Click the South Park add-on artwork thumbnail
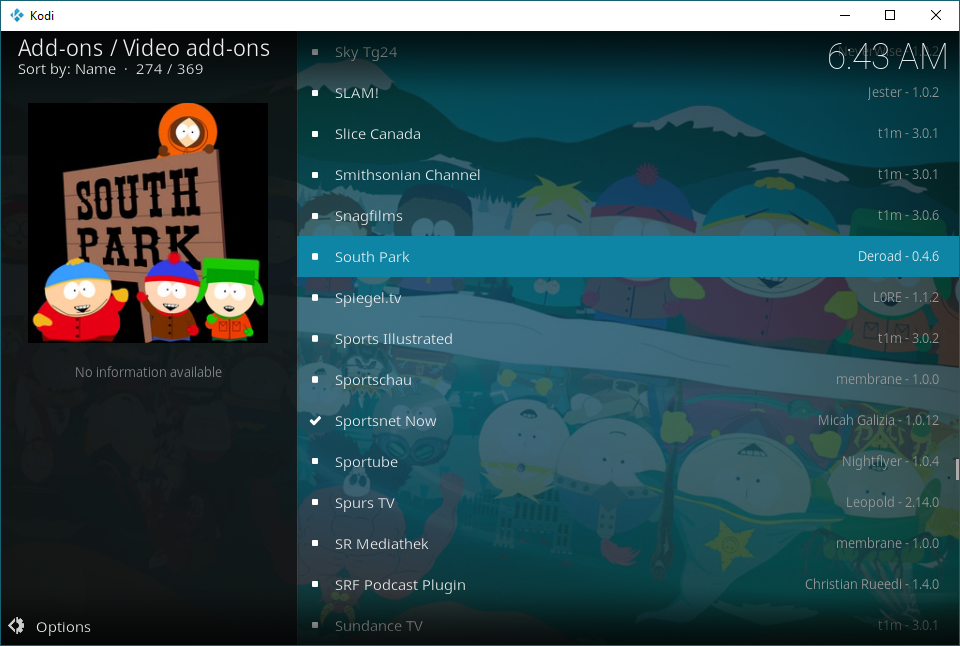960x646 pixels. [148, 223]
